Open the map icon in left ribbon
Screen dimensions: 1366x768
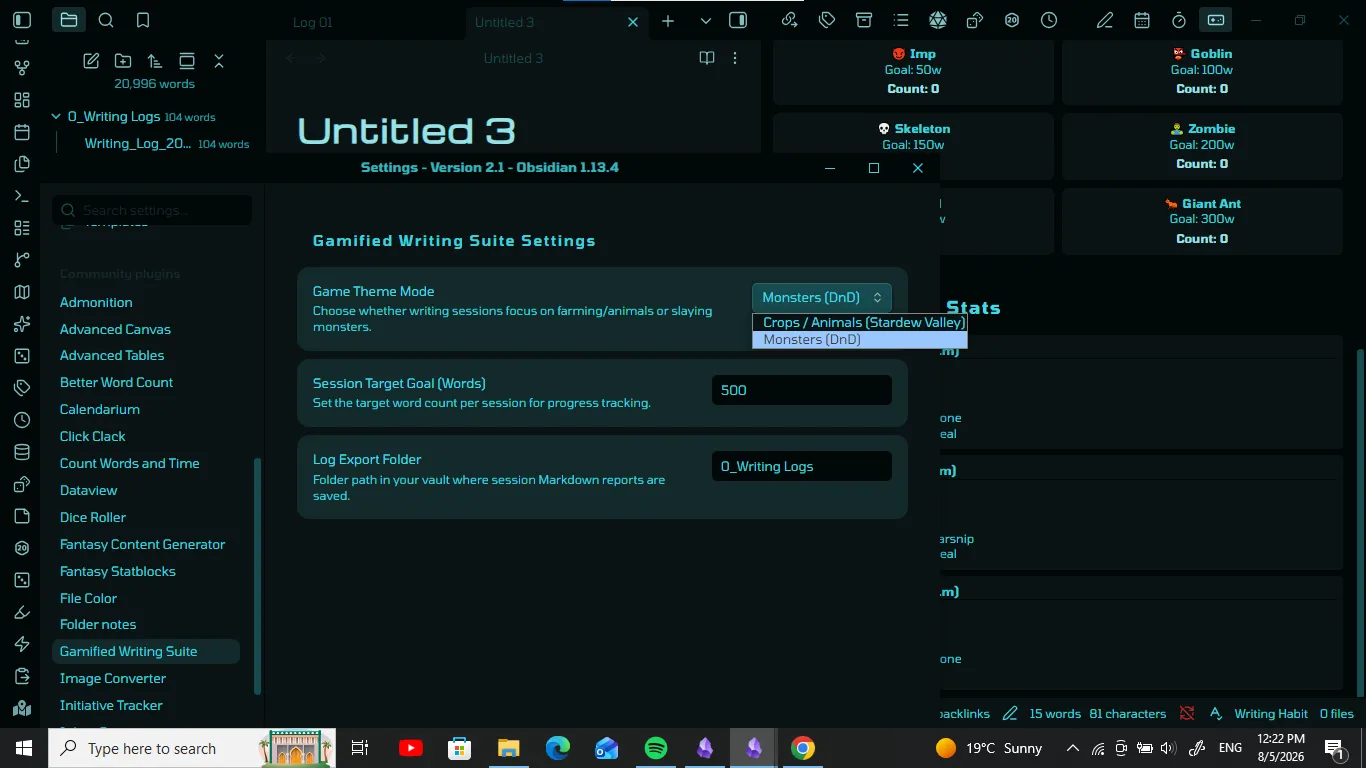click(22, 292)
